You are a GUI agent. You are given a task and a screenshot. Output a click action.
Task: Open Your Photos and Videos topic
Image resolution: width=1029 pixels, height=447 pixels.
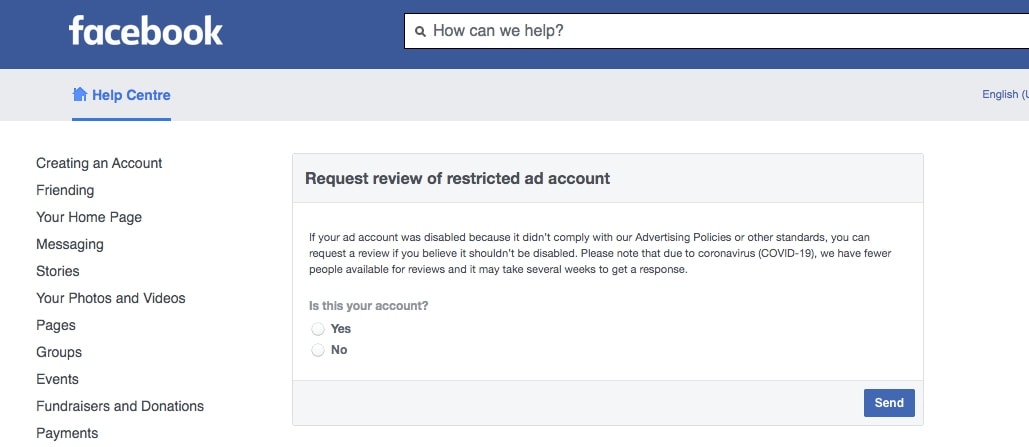[x=111, y=298]
